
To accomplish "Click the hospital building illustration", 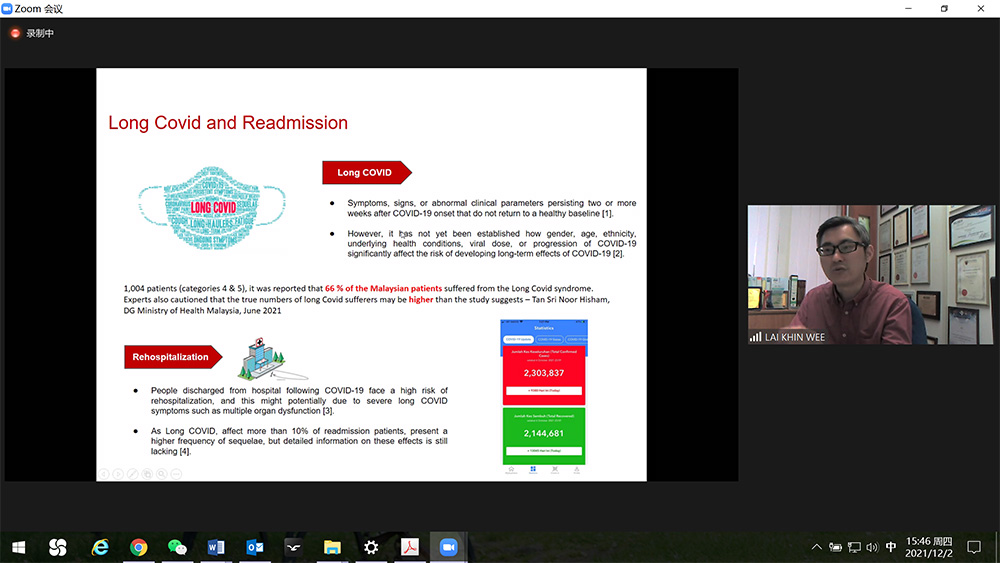I will coord(263,360).
